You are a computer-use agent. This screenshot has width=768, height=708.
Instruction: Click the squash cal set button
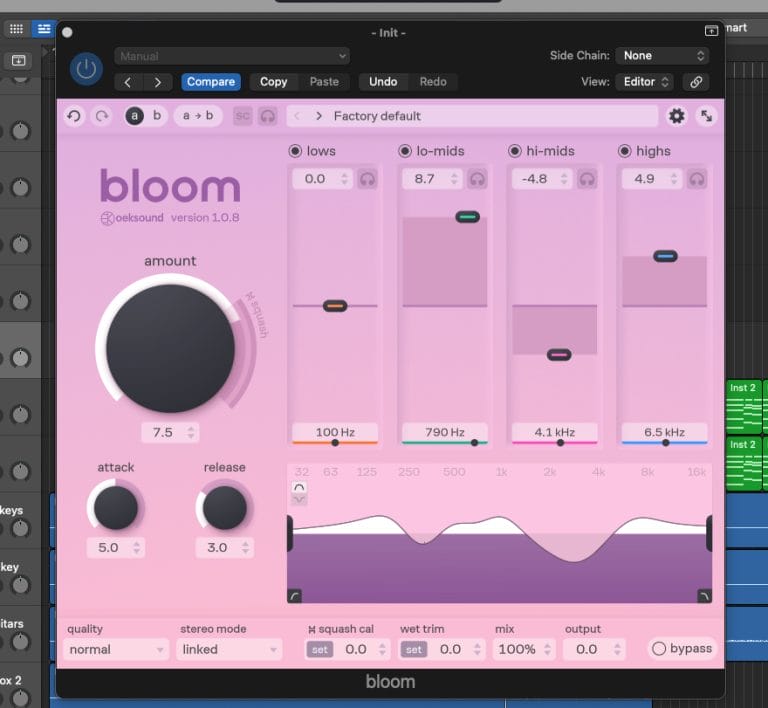319,650
